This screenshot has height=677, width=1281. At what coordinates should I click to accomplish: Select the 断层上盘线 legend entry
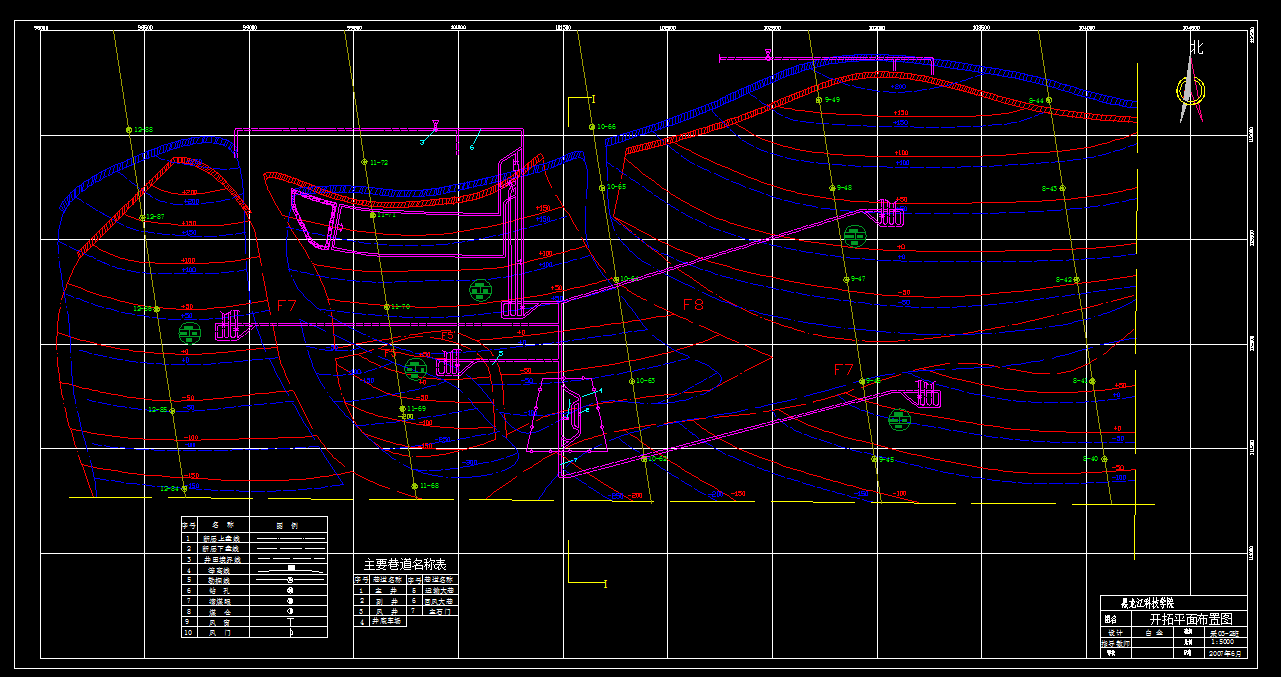tap(222, 539)
